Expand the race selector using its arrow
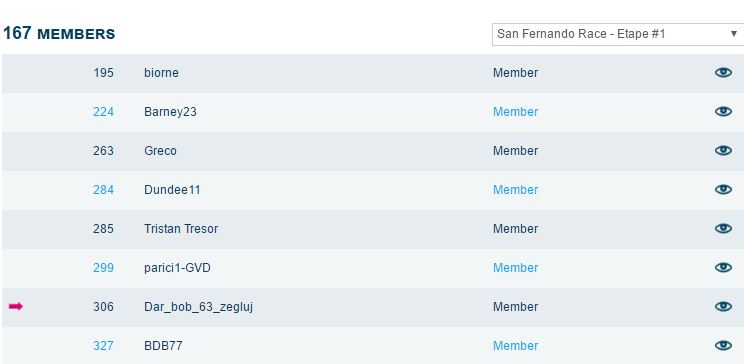The image size is (744, 364). [x=734, y=34]
